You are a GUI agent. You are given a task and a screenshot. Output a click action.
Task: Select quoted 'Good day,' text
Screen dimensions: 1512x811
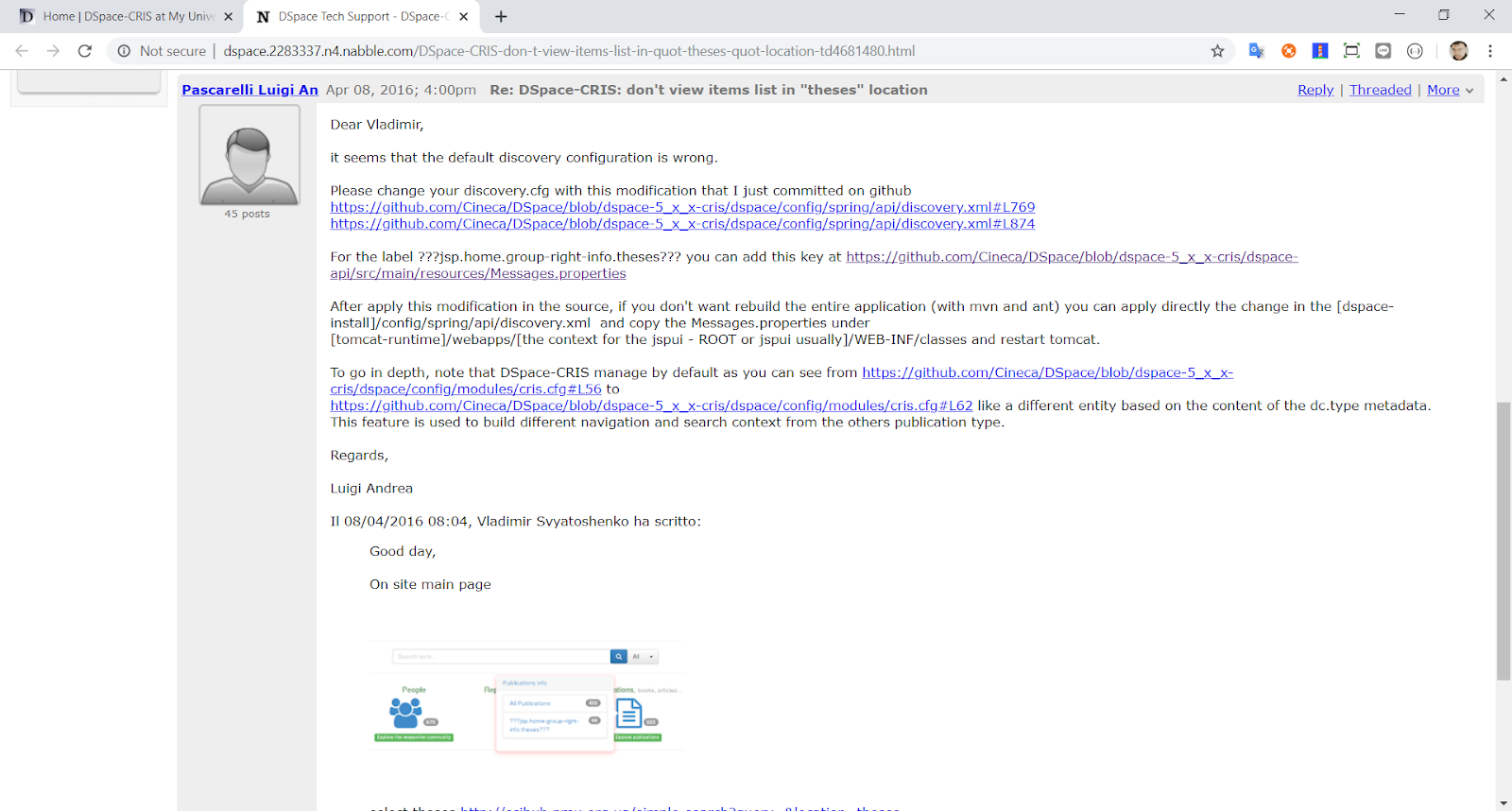point(403,551)
